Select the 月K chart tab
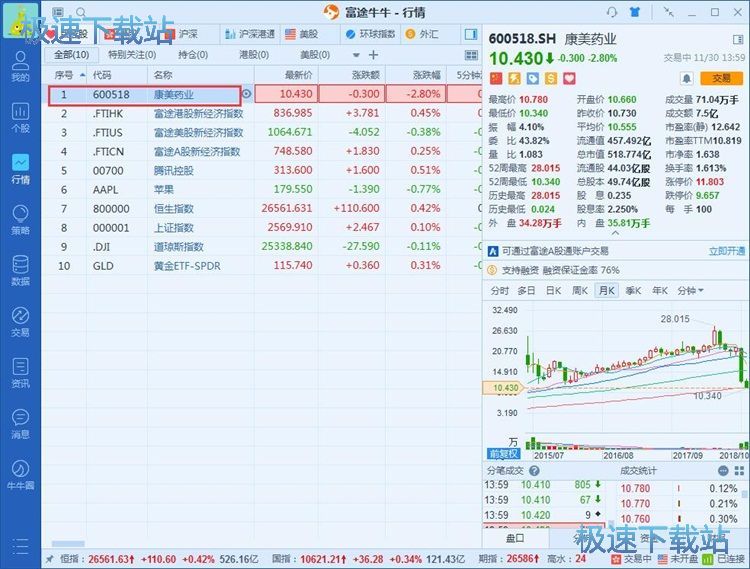This screenshot has width=750, height=569. tap(607, 290)
